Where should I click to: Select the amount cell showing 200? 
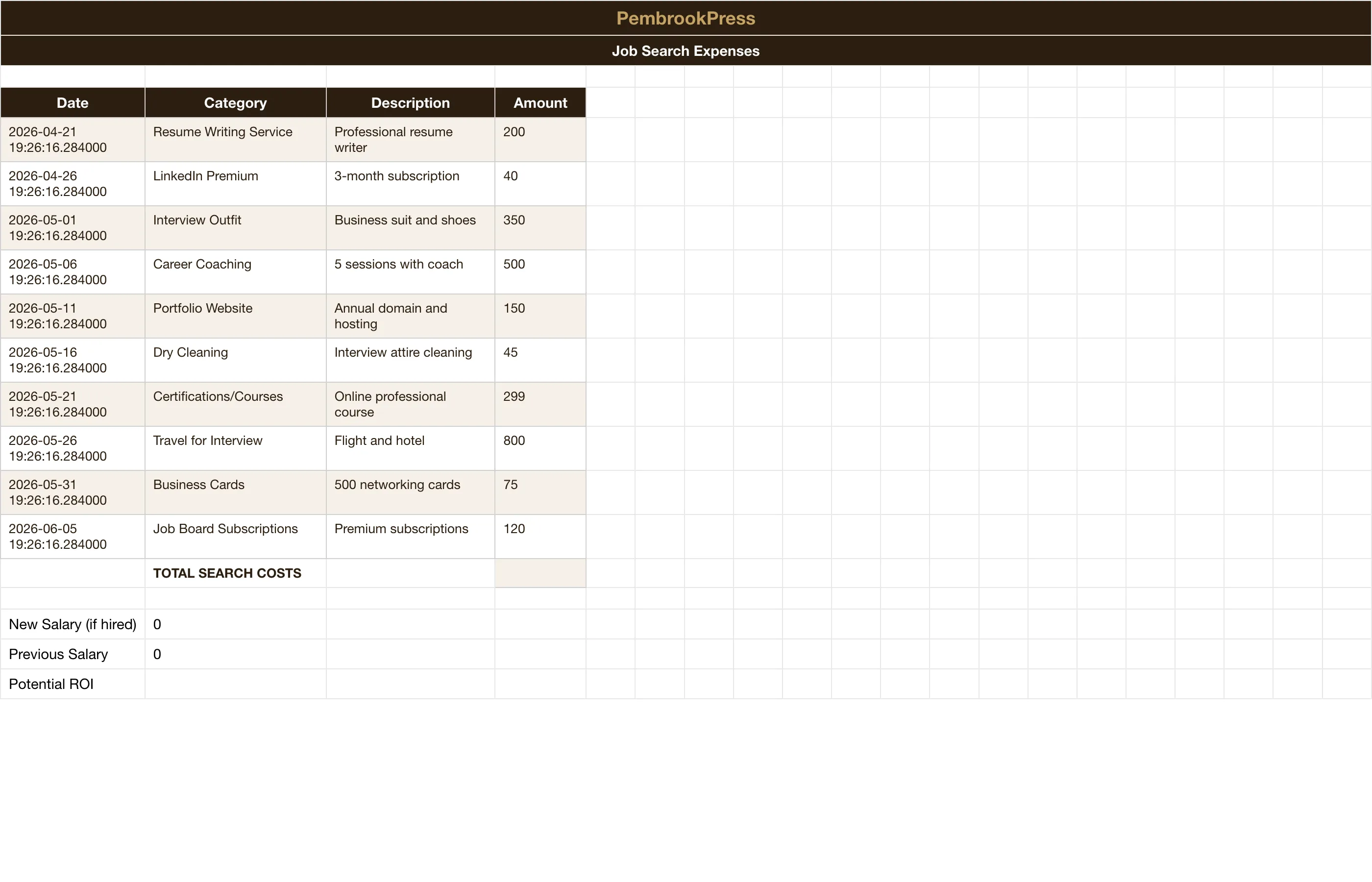tap(540, 140)
